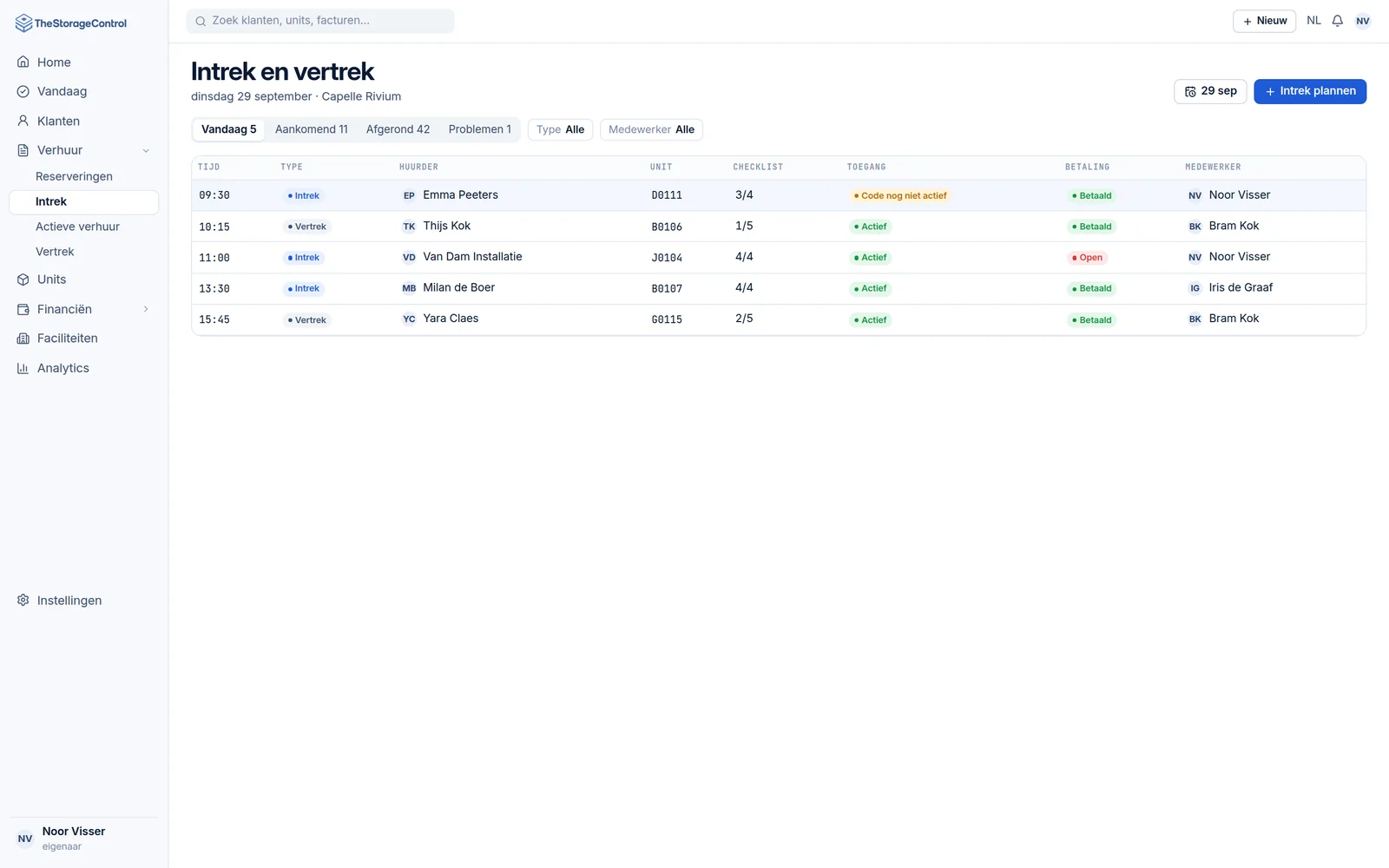
Task: Click the IG avatar of Iris de Graaf
Action: pyautogui.click(x=1195, y=288)
